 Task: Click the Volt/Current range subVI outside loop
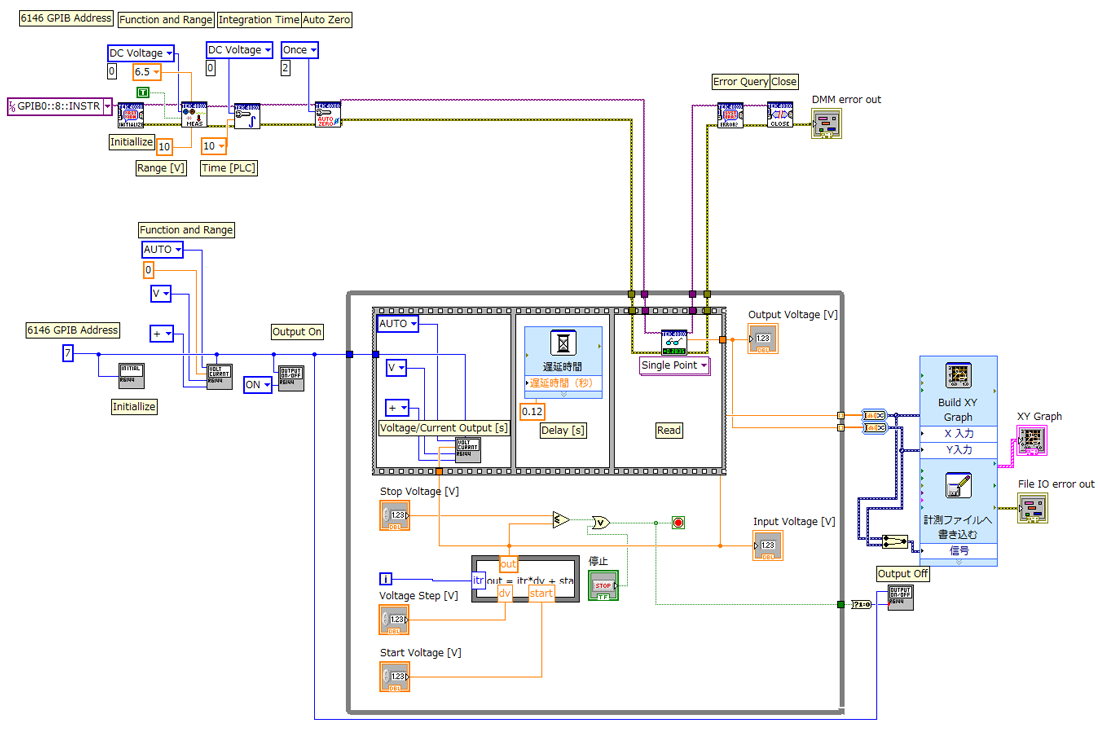coord(219,377)
